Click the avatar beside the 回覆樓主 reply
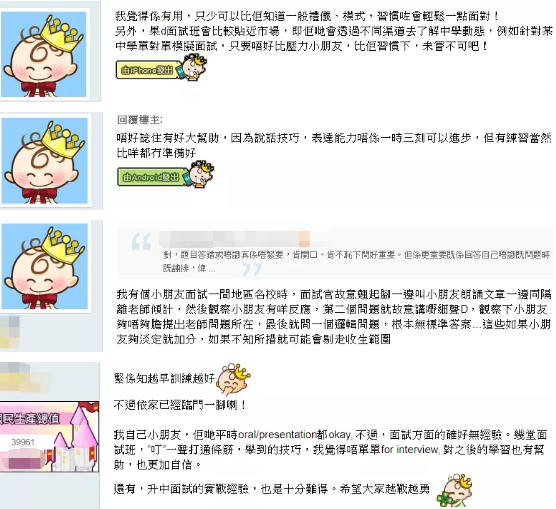Viewport: 556px width, 509px height. (x=45, y=161)
